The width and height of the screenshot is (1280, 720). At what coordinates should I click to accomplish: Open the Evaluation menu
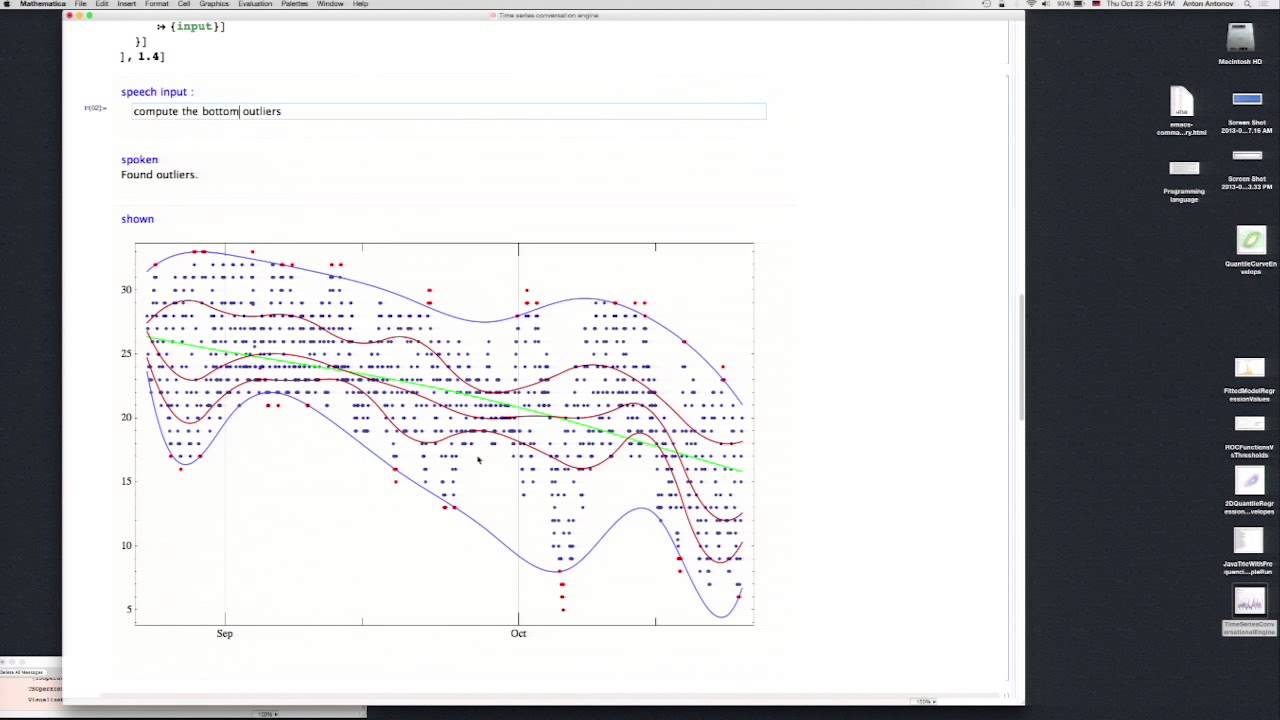[x=255, y=4]
